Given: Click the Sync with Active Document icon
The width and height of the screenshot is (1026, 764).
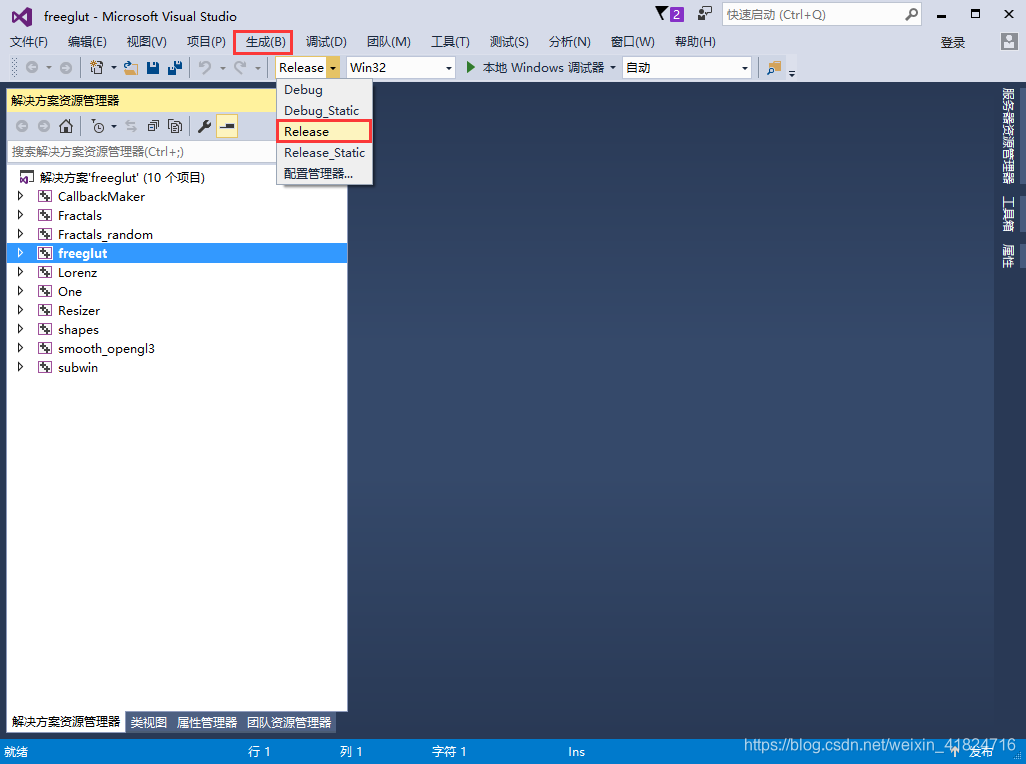Looking at the screenshot, I should click(x=131, y=126).
